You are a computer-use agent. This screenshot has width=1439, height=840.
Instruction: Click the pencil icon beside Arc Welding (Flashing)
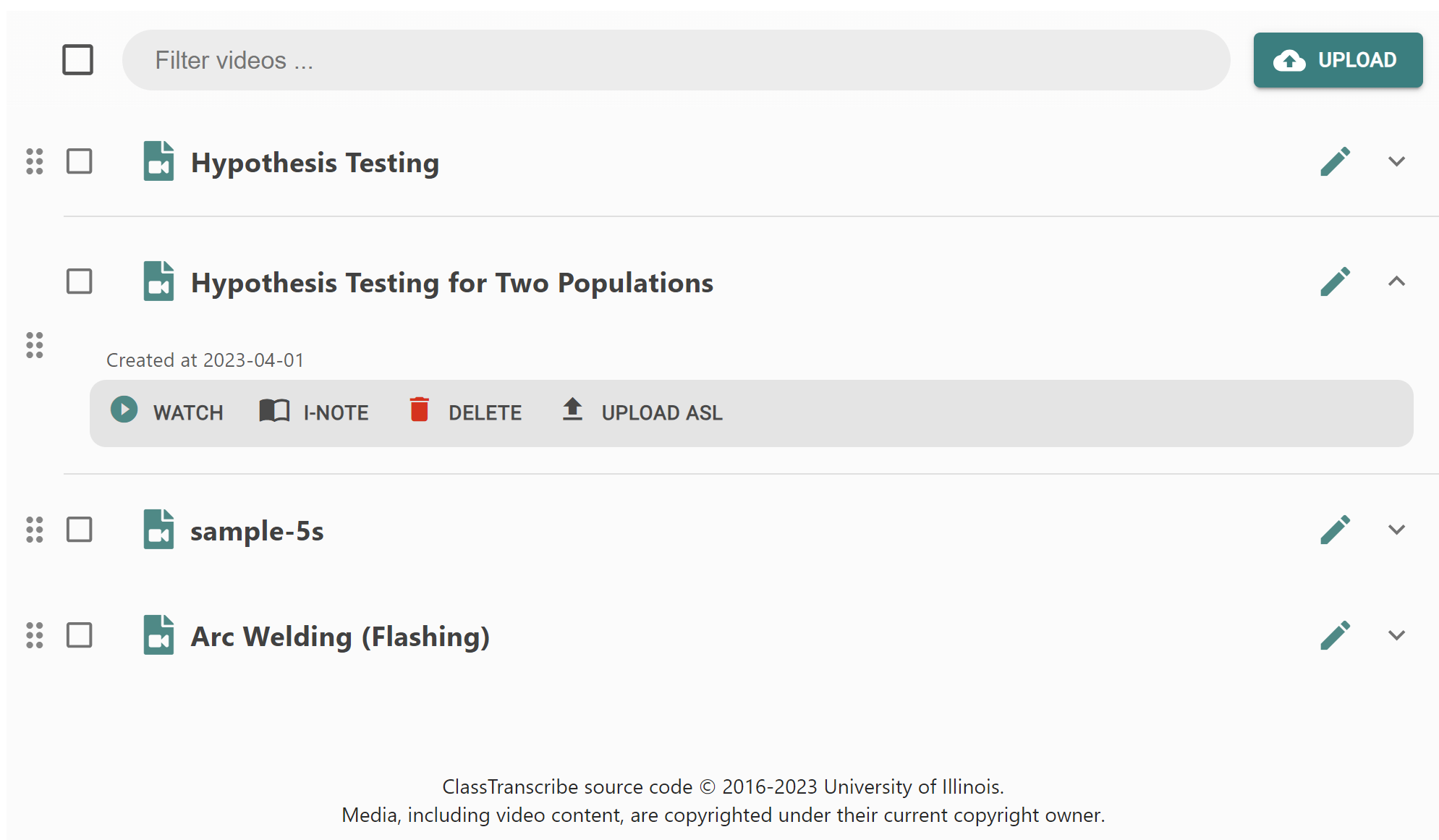click(x=1335, y=635)
